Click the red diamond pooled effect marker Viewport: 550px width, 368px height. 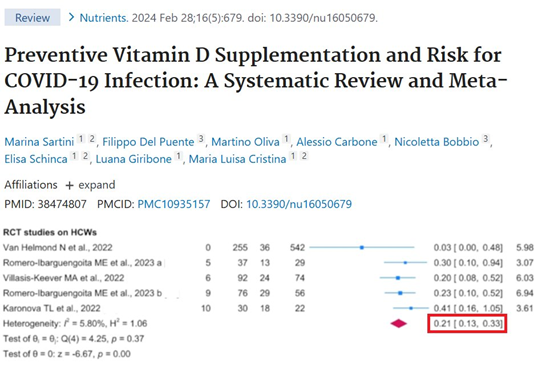(399, 323)
